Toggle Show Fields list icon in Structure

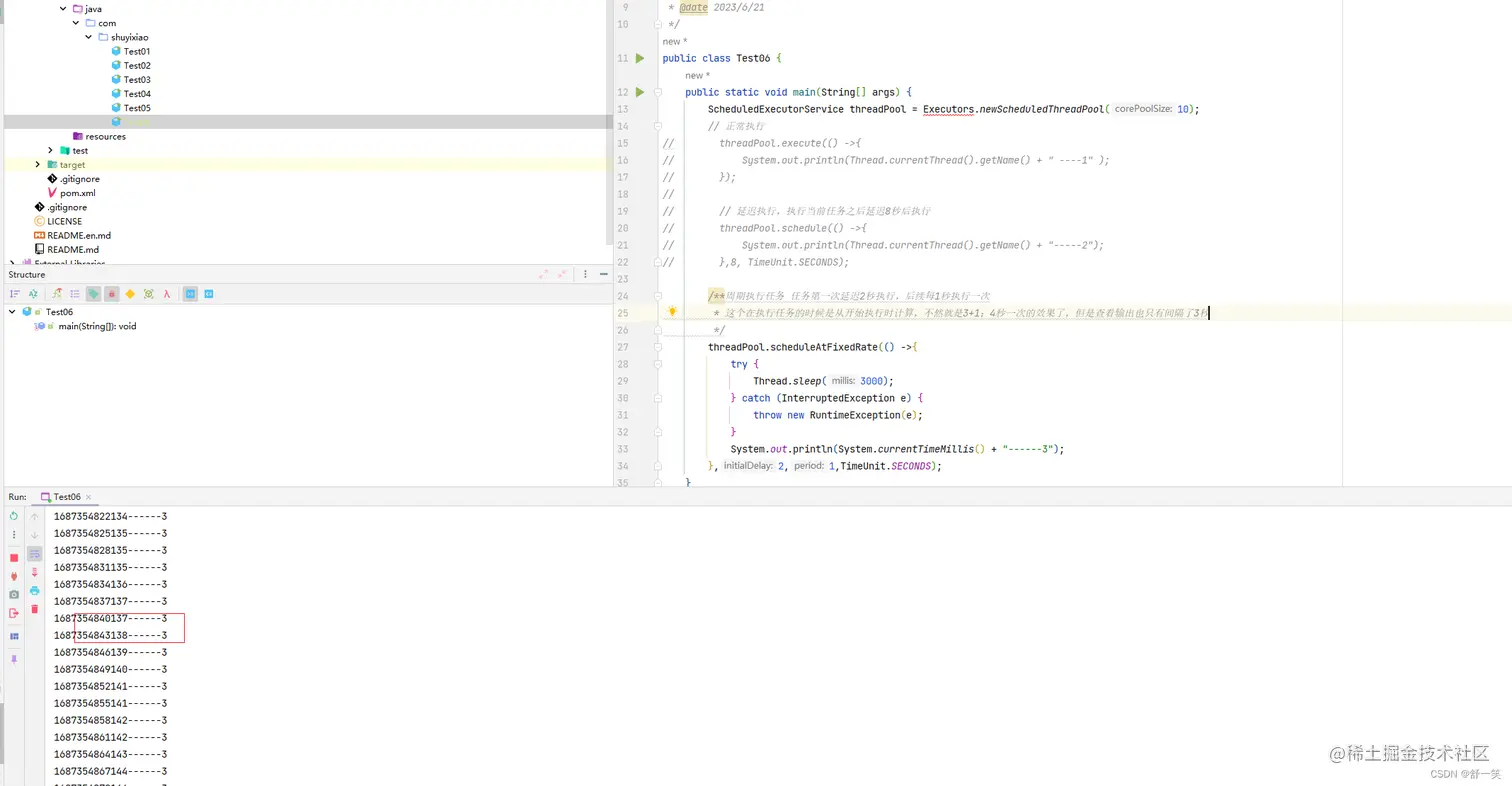click(75, 294)
